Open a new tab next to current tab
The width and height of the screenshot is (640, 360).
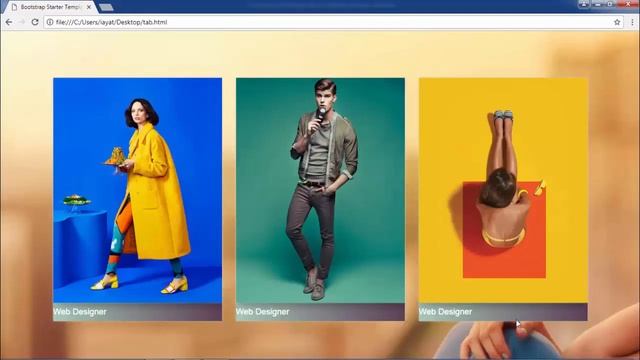(x=106, y=7)
